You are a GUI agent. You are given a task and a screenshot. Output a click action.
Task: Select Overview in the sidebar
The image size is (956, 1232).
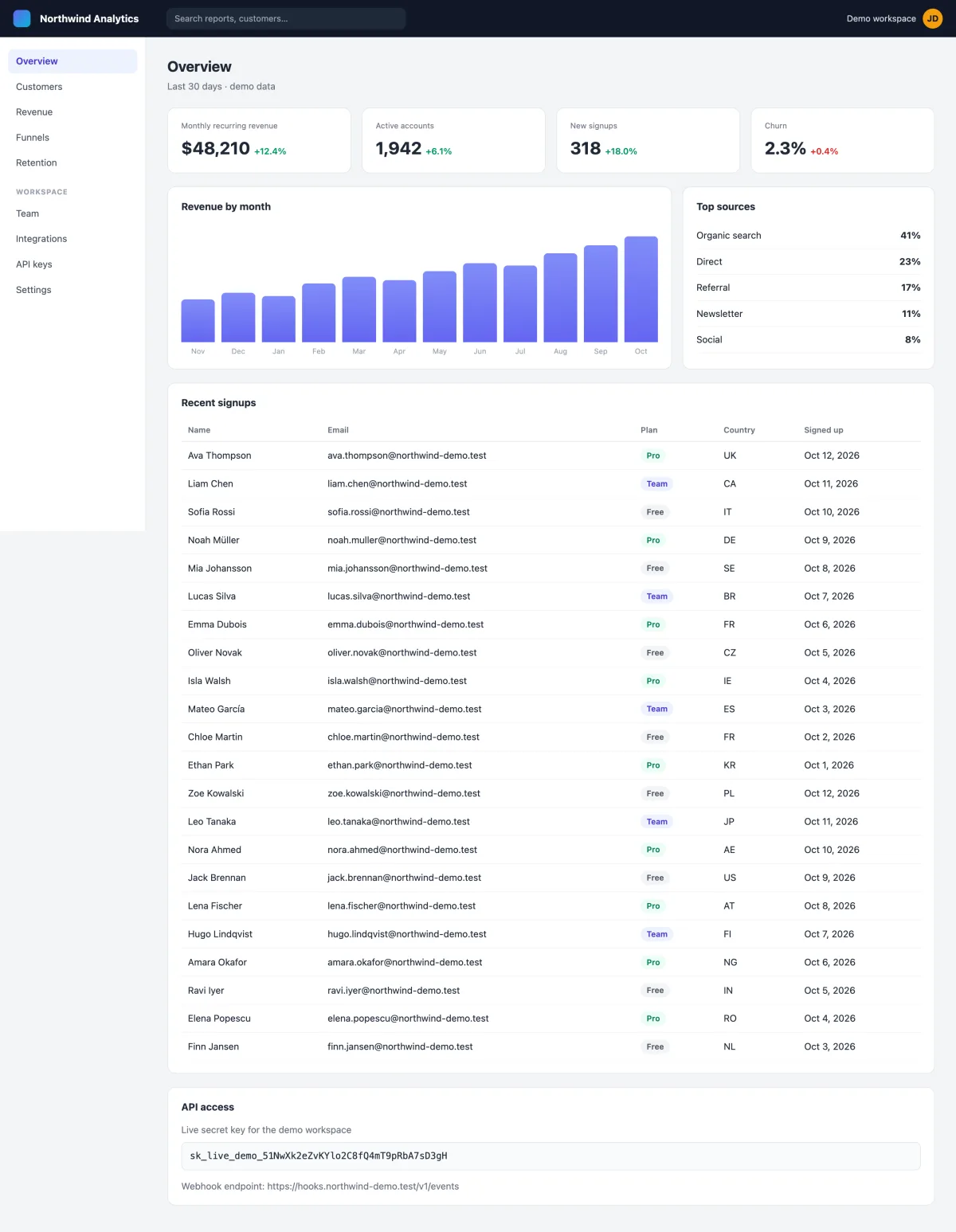pyautogui.click(x=72, y=61)
